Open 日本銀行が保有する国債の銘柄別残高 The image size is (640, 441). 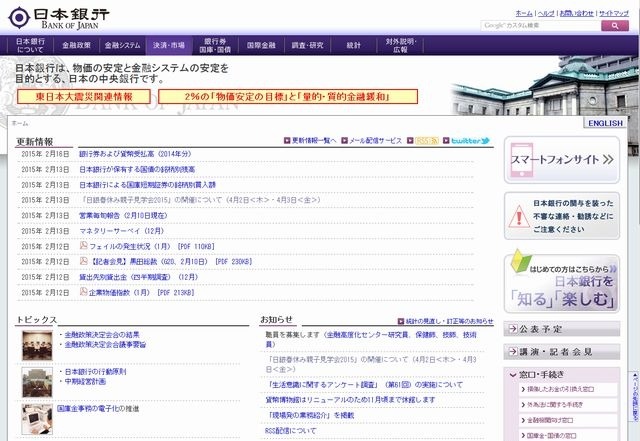point(137,169)
